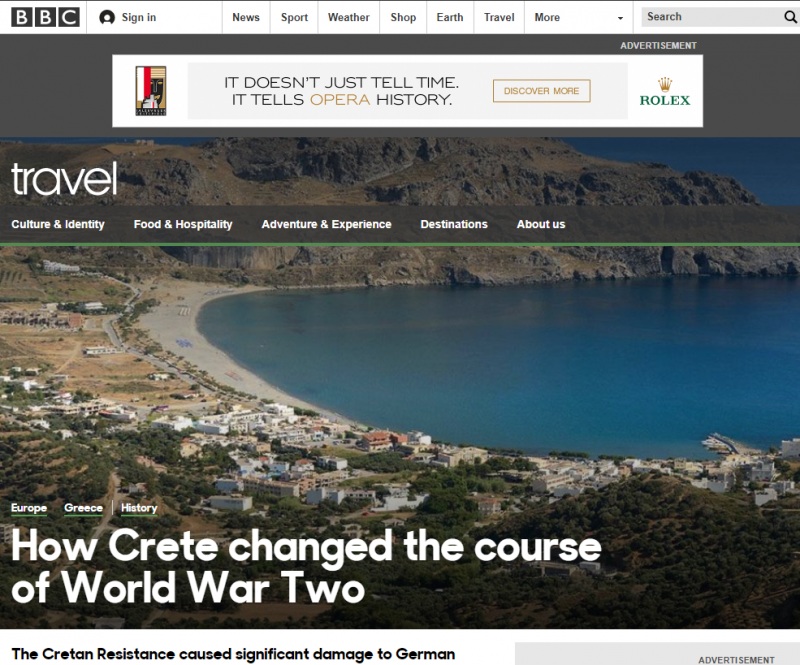Click the Discover More ad button
The image size is (800, 665).
coord(541,91)
